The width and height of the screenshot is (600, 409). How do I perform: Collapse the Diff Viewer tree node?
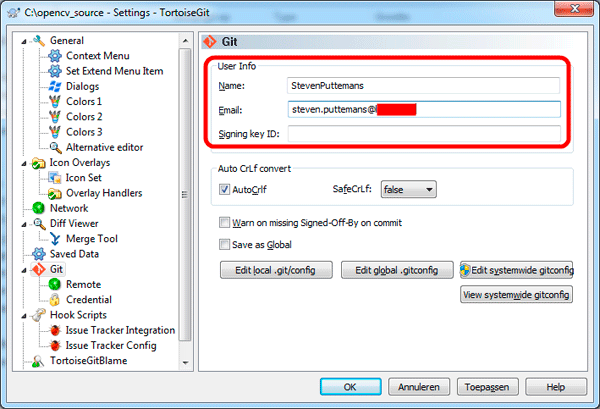(24, 225)
